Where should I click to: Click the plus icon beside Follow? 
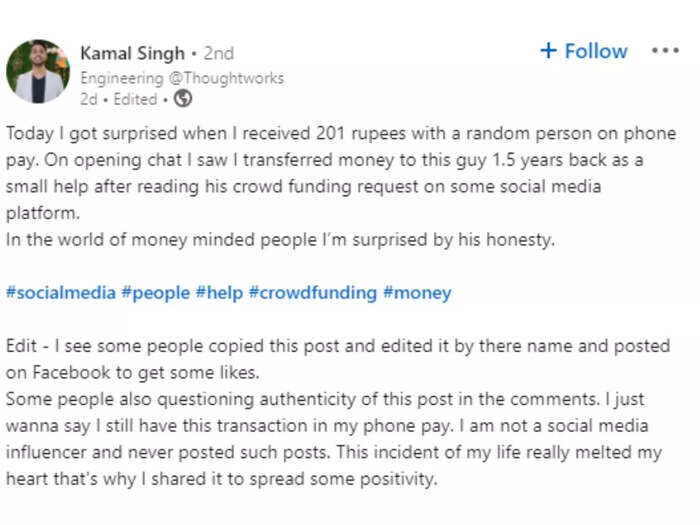(x=548, y=50)
